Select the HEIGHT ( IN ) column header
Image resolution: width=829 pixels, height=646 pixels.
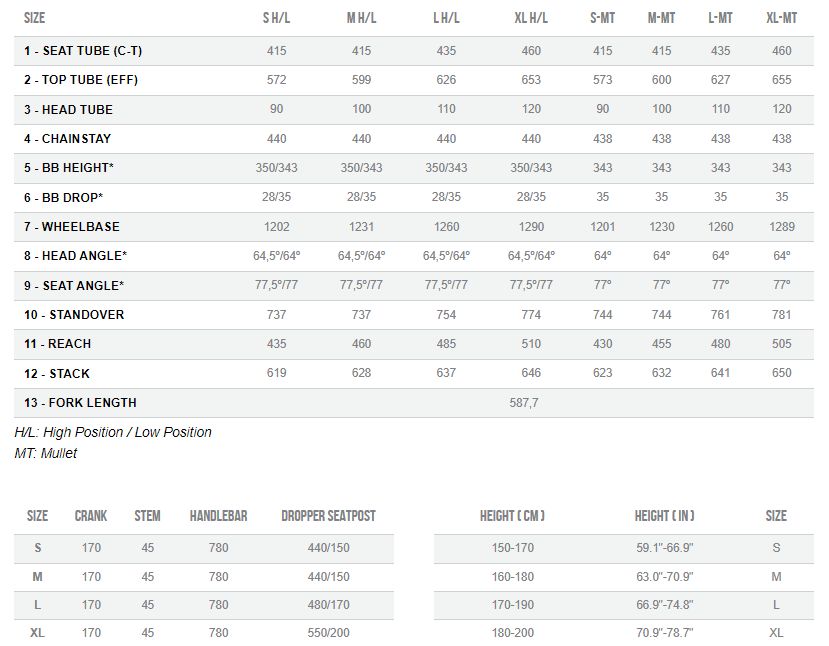(x=665, y=515)
